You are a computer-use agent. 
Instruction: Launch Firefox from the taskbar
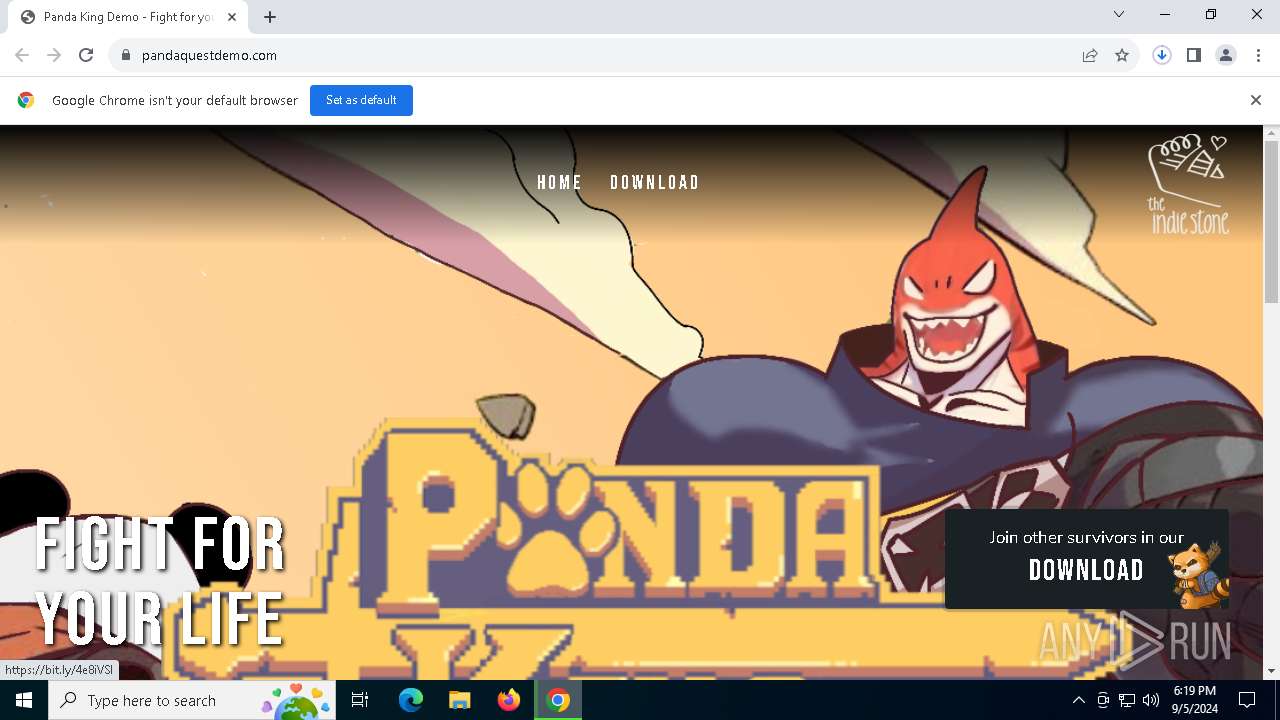509,700
